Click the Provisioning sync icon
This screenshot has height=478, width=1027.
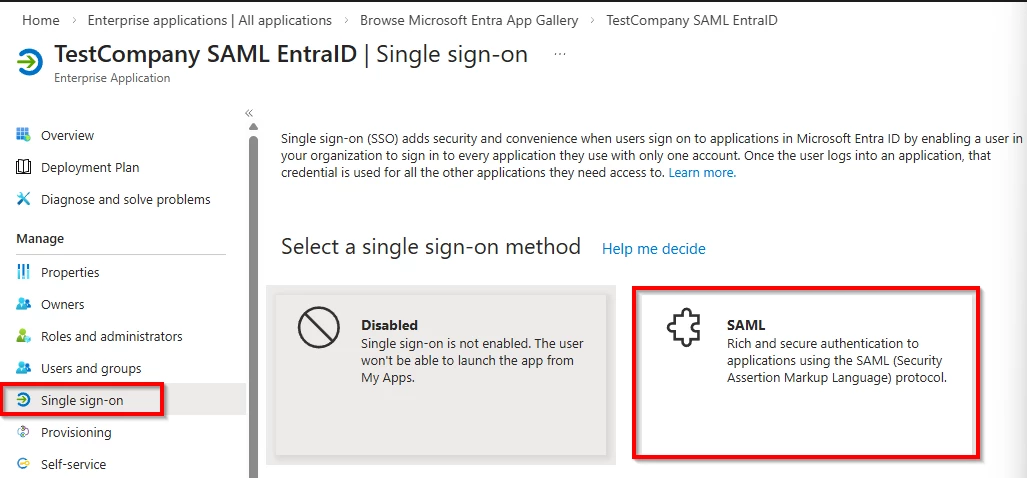tap(24, 432)
